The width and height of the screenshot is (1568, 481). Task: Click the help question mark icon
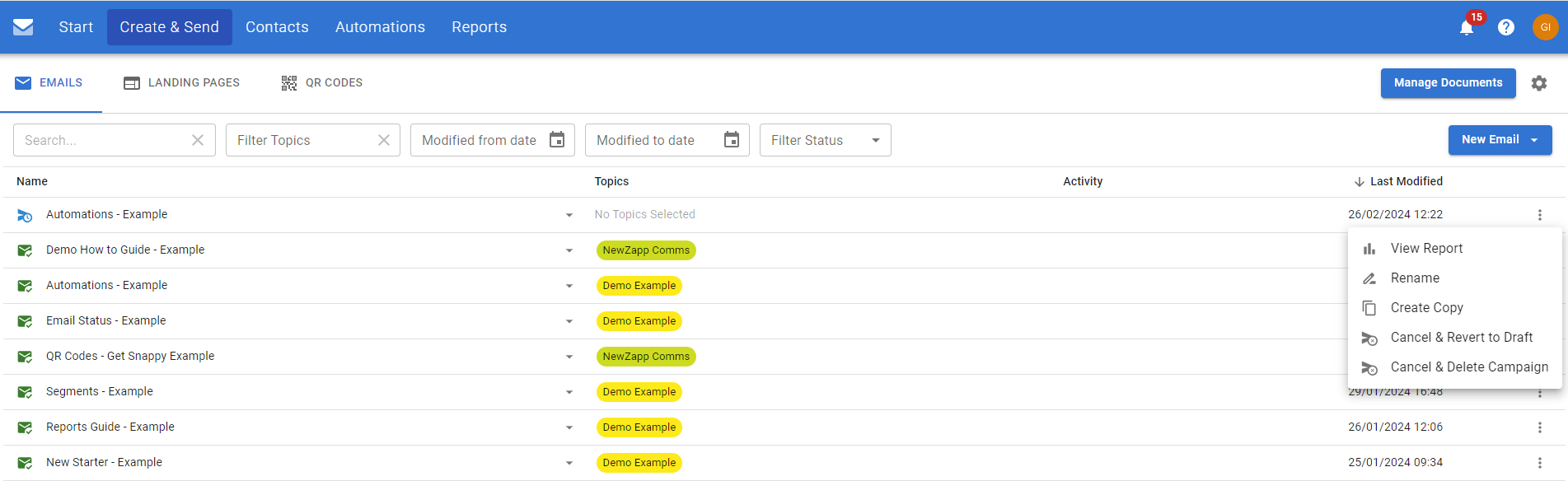[1506, 27]
